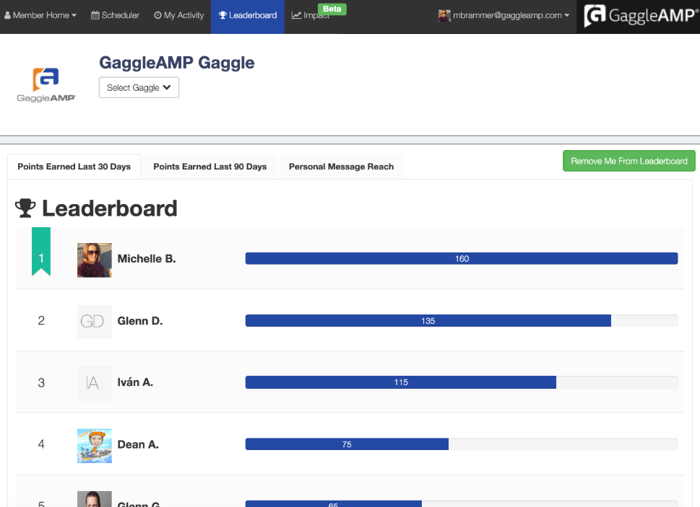Viewport: 700px width, 507px height.
Task: Open the Scheduler page
Action: coord(115,15)
